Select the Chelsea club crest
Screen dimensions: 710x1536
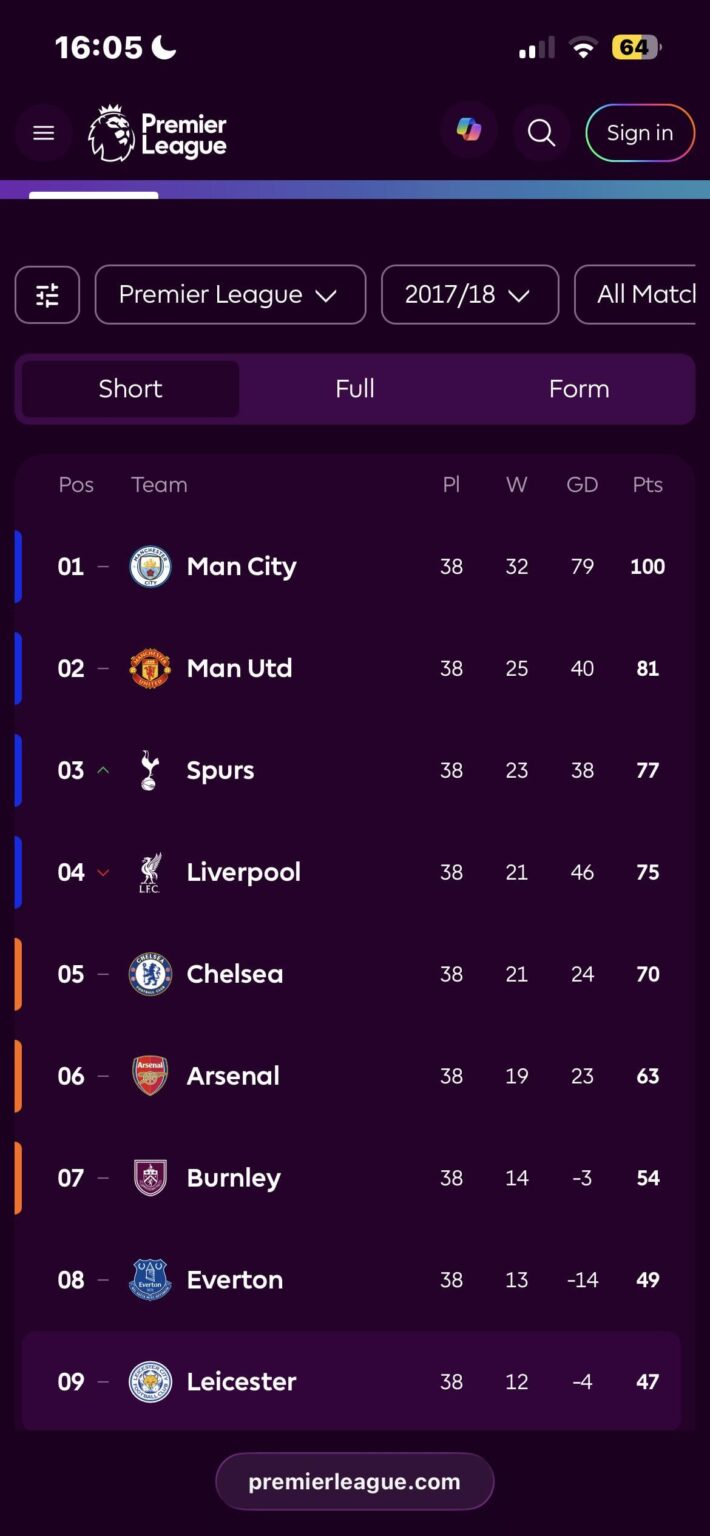click(x=149, y=973)
